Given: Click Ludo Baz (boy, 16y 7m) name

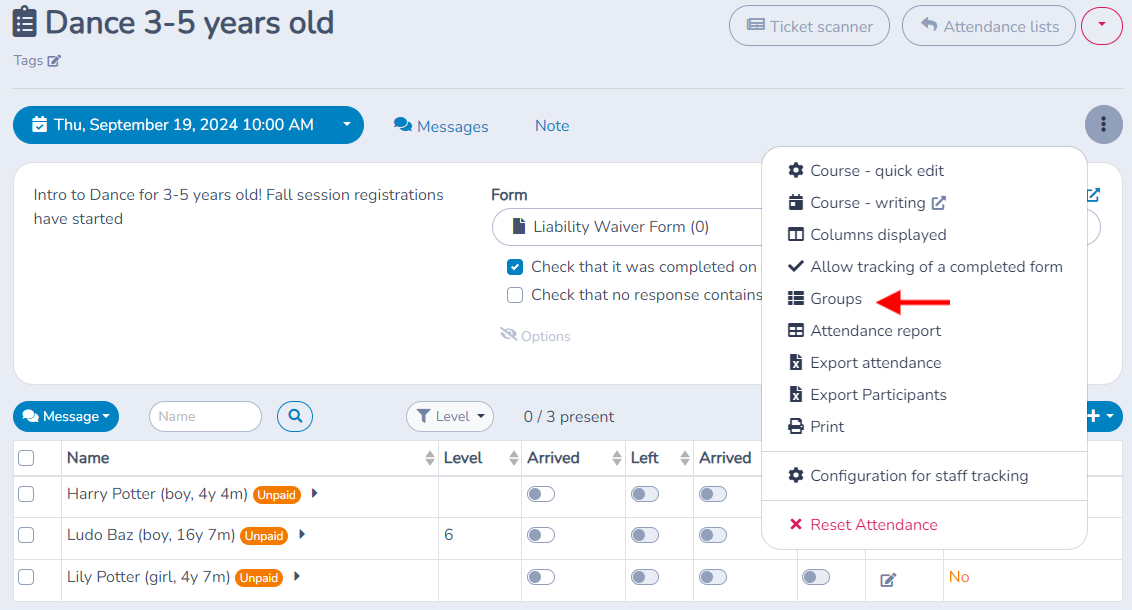Looking at the screenshot, I should [151, 535].
